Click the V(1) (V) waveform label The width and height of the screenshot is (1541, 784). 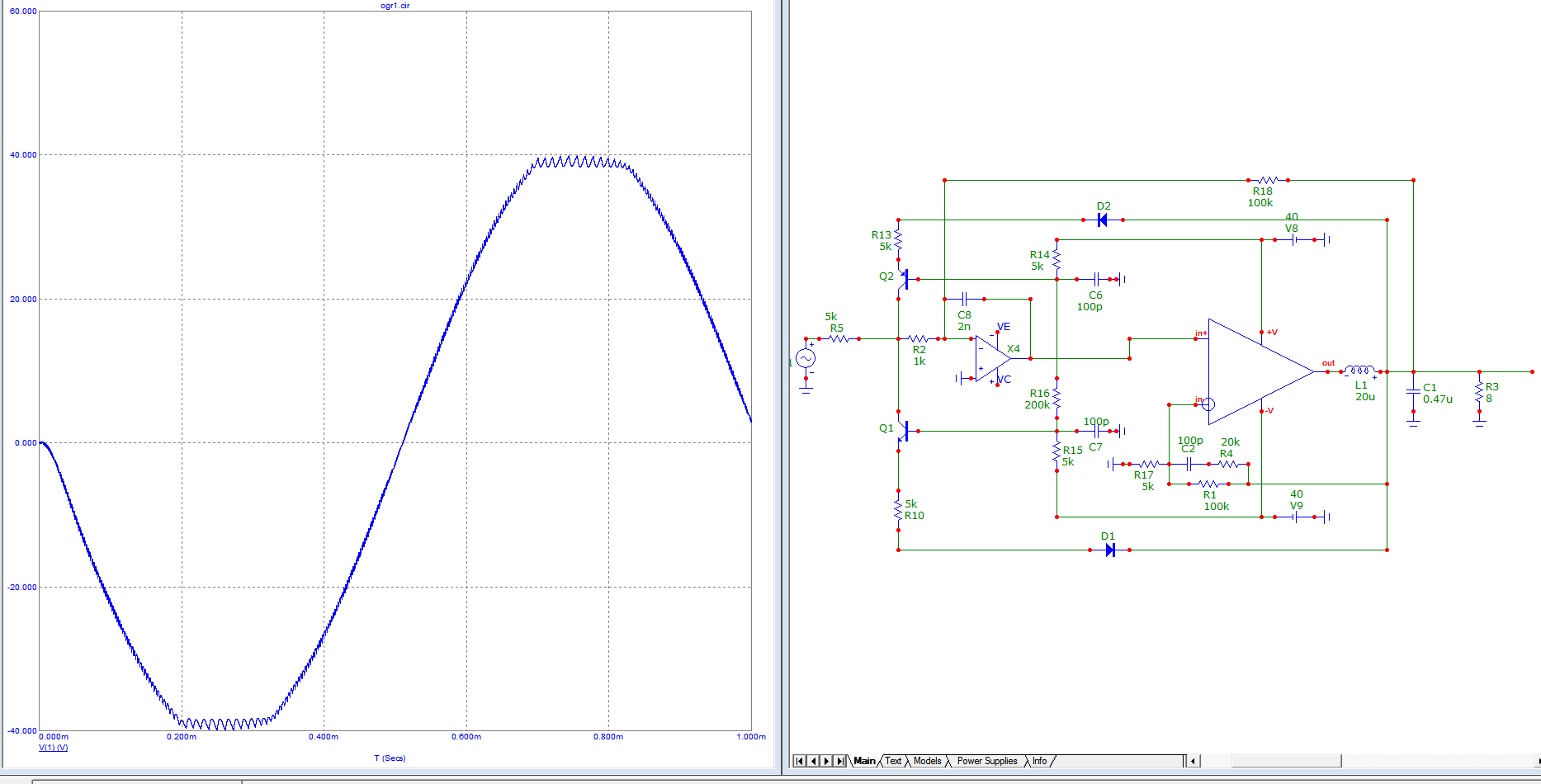tap(54, 748)
